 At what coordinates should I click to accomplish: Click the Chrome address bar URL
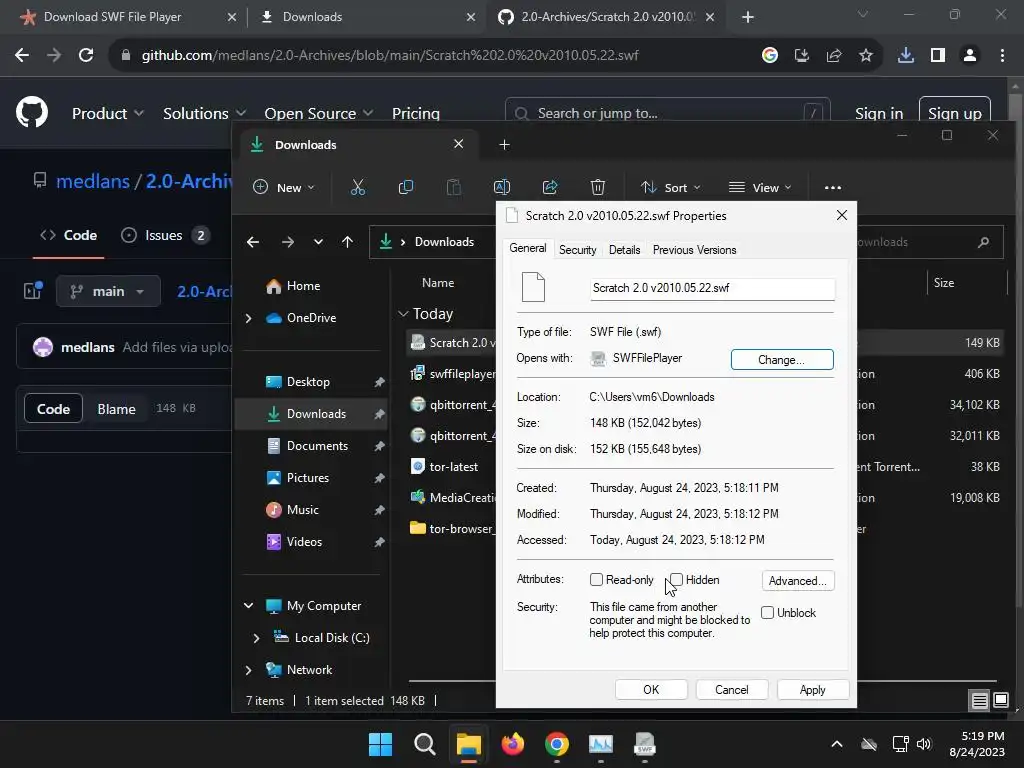[390, 55]
